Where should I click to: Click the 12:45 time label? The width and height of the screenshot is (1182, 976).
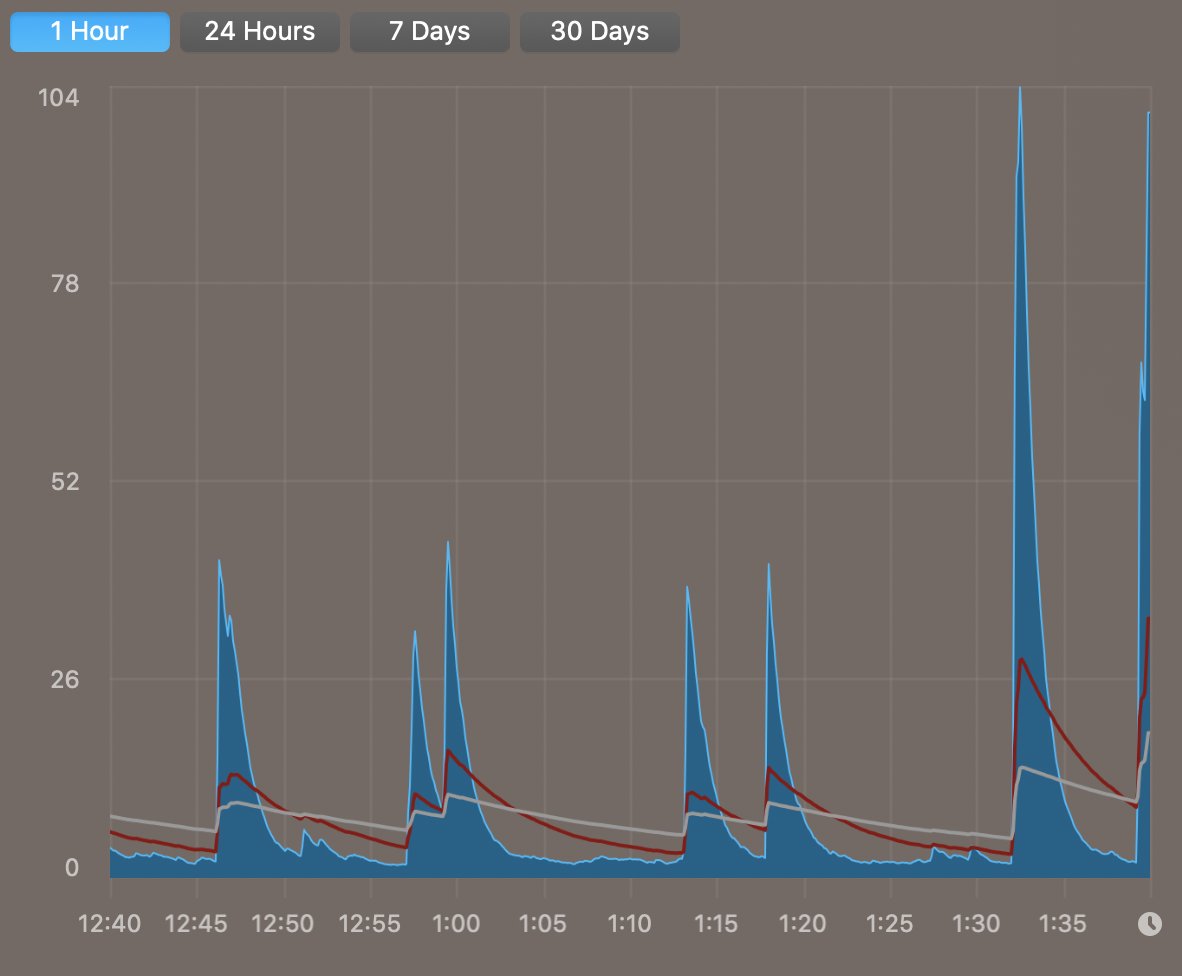(196, 923)
